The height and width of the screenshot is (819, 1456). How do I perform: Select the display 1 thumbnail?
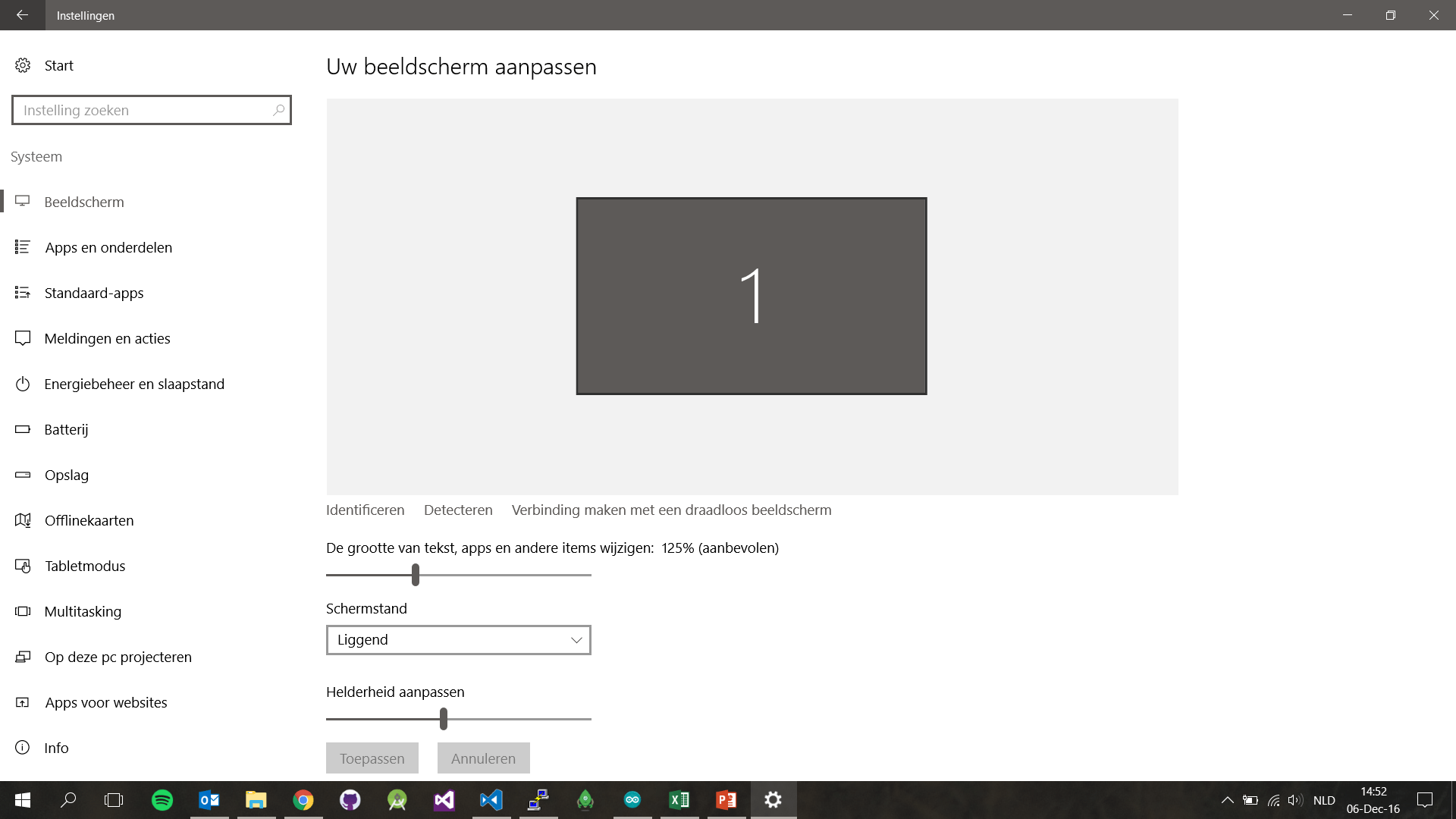(x=751, y=295)
